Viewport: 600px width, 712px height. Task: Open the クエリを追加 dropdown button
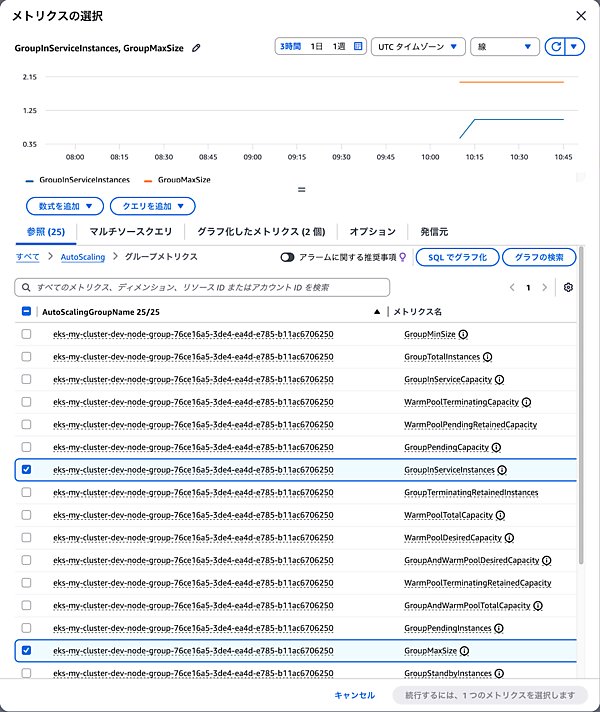click(x=153, y=206)
